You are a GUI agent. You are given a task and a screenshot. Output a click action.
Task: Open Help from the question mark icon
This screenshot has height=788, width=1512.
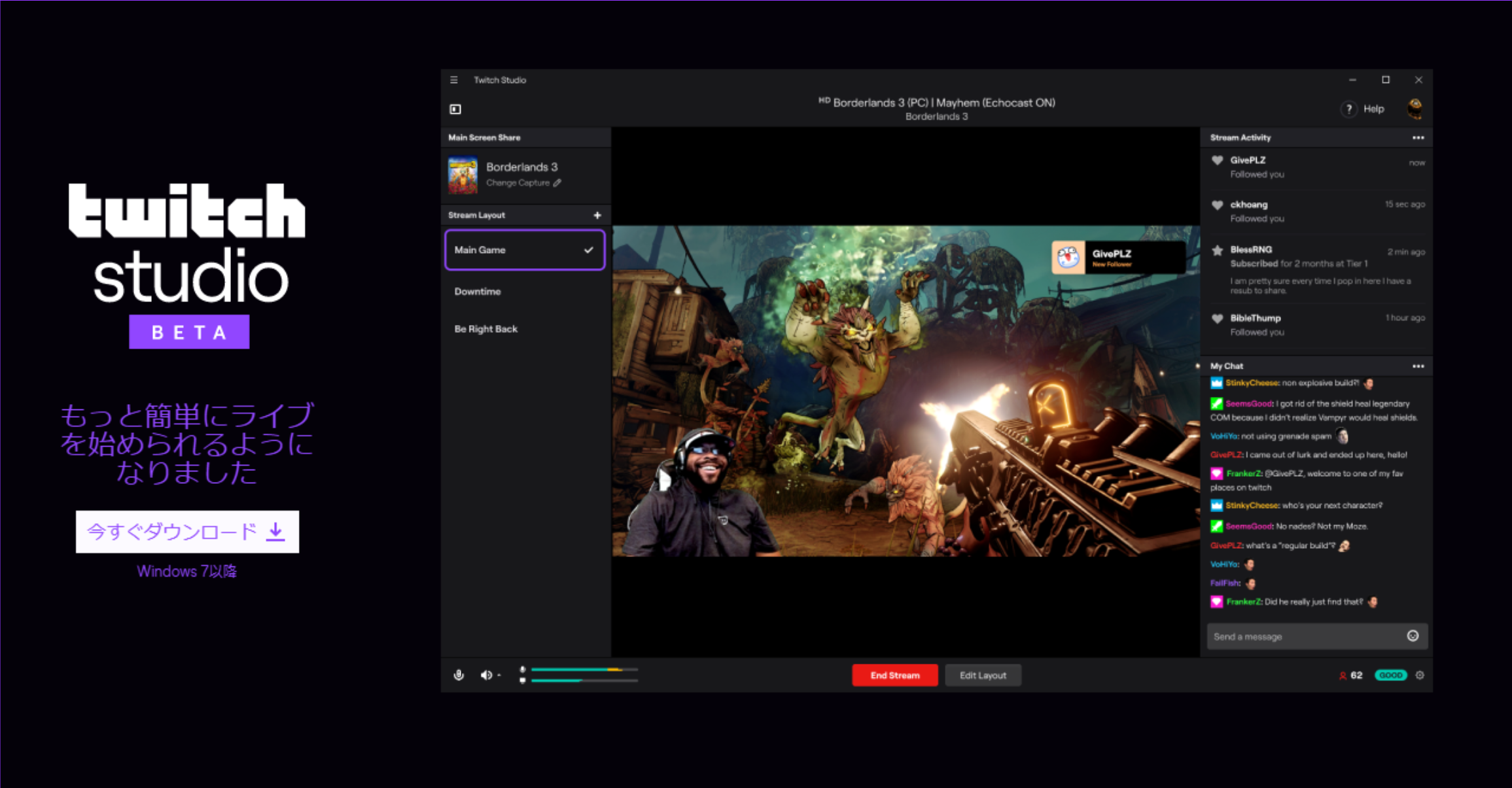[x=1348, y=109]
